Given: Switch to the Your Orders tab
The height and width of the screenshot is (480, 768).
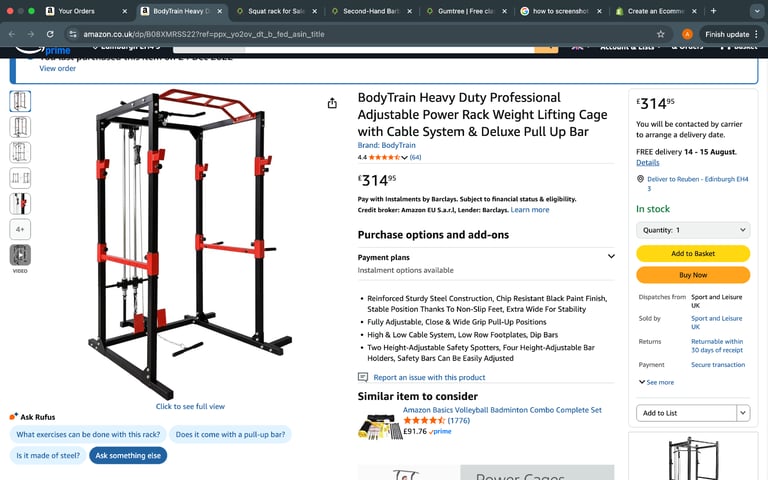Looking at the screenshot, I should (x=86, y=11).
